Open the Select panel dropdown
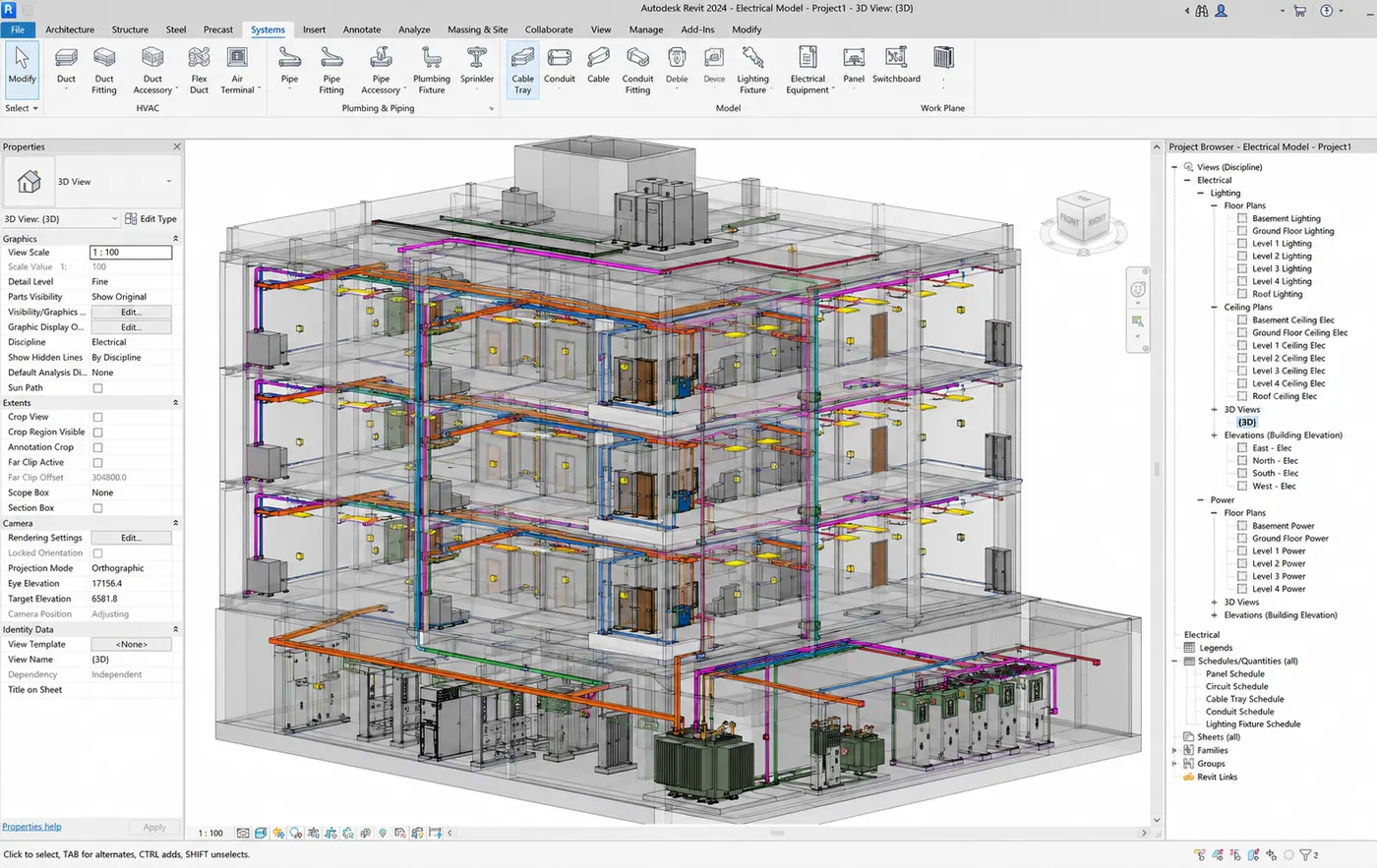The height and width of the screenshot is (868, 1377). (22, 108)
